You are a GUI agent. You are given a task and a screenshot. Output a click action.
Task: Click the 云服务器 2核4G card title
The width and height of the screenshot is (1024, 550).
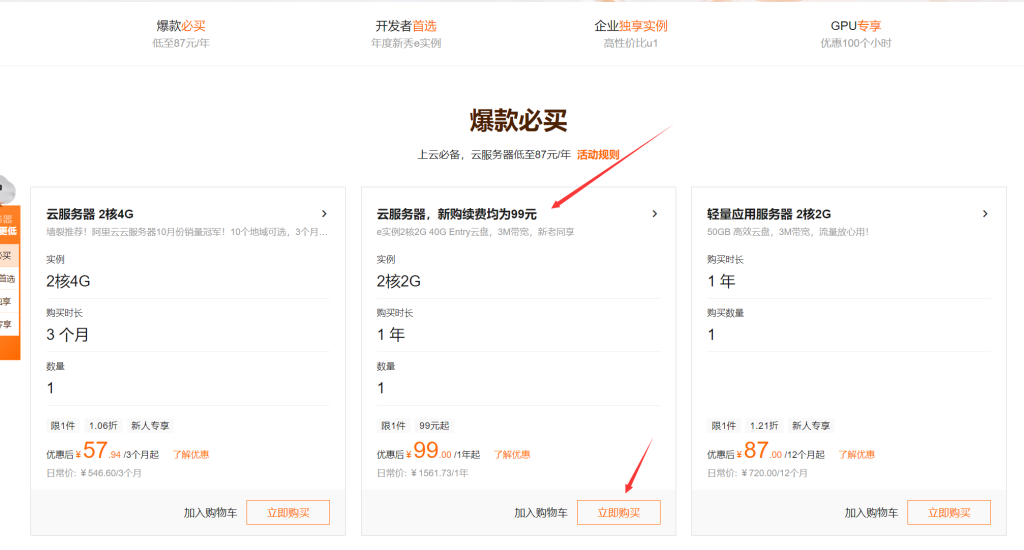tap(90, 214)
